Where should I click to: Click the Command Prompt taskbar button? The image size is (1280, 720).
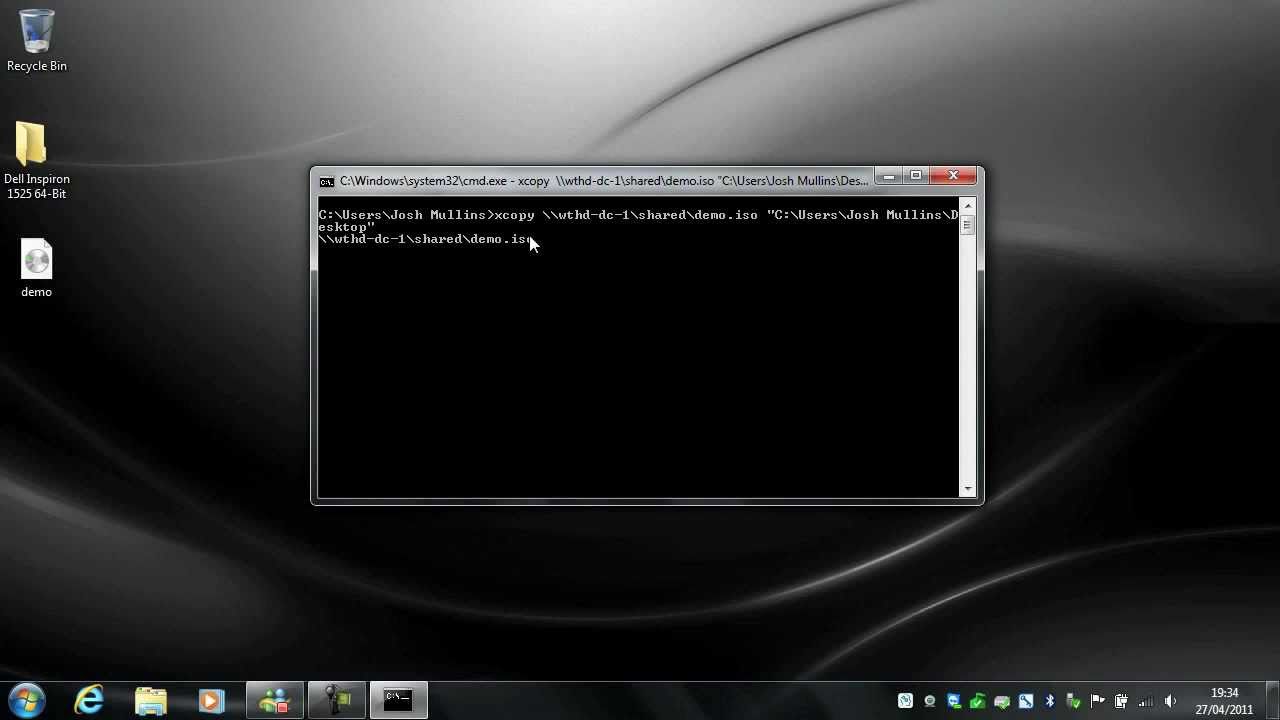(x=399, y=700)
